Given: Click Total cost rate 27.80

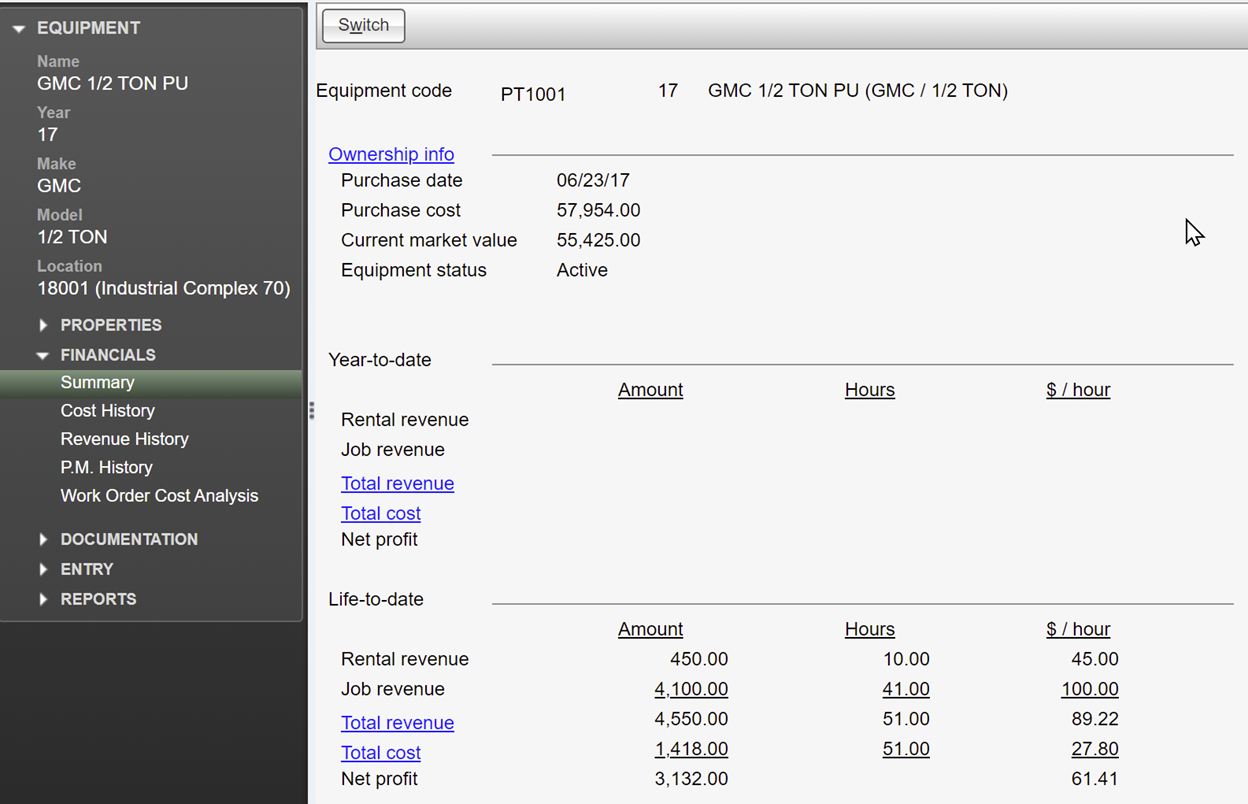Looking at the screenshot, I should click(x=1095, y=749).
